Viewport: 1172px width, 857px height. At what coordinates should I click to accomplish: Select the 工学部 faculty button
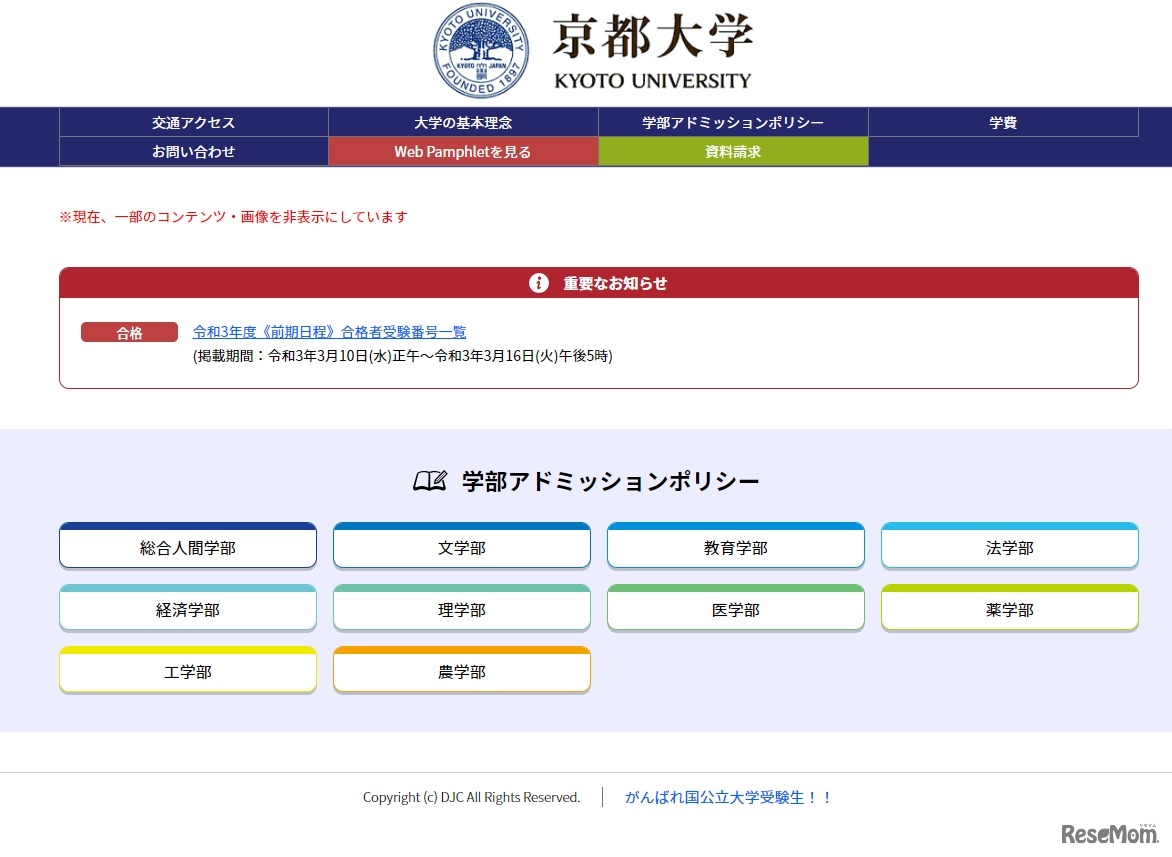188,671
